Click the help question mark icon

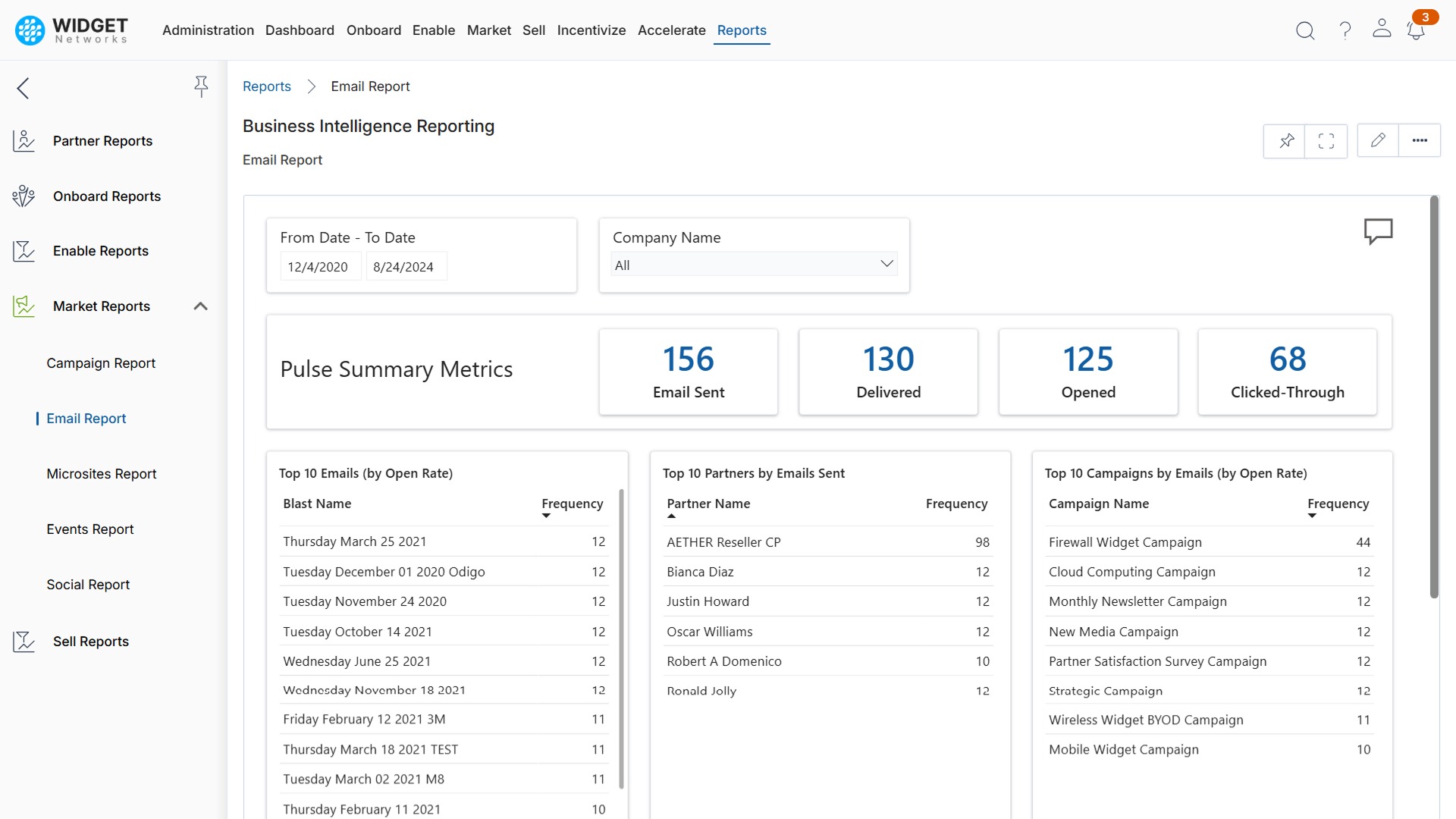click(x=1345, y=30)
